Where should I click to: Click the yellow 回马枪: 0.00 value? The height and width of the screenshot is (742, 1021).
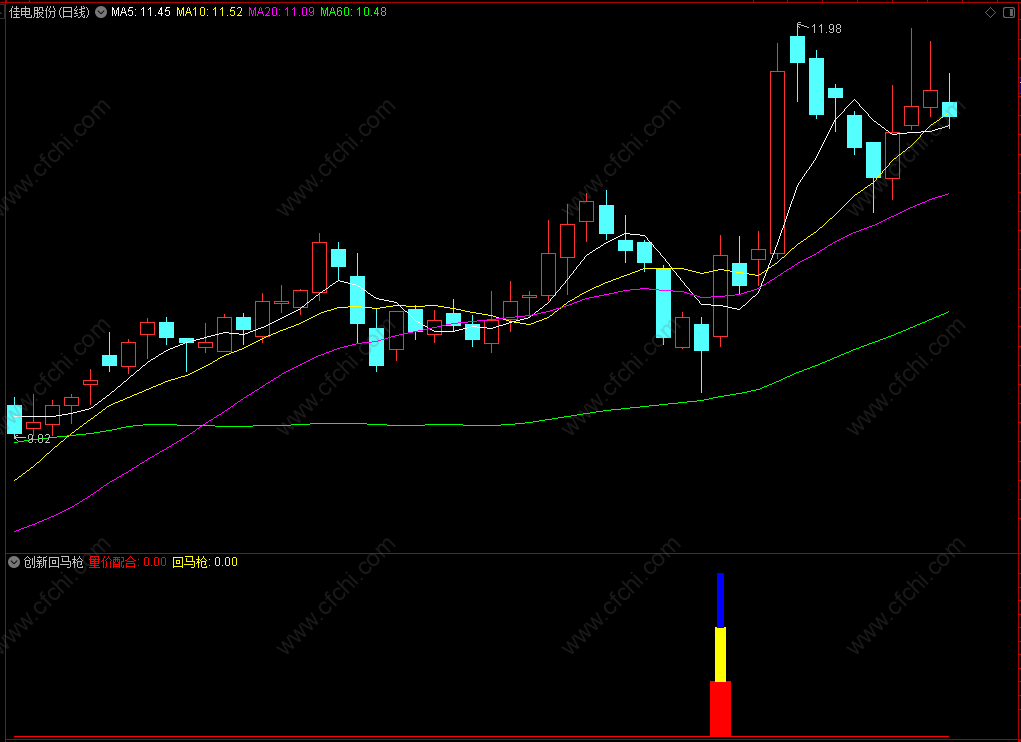[205, 562]
